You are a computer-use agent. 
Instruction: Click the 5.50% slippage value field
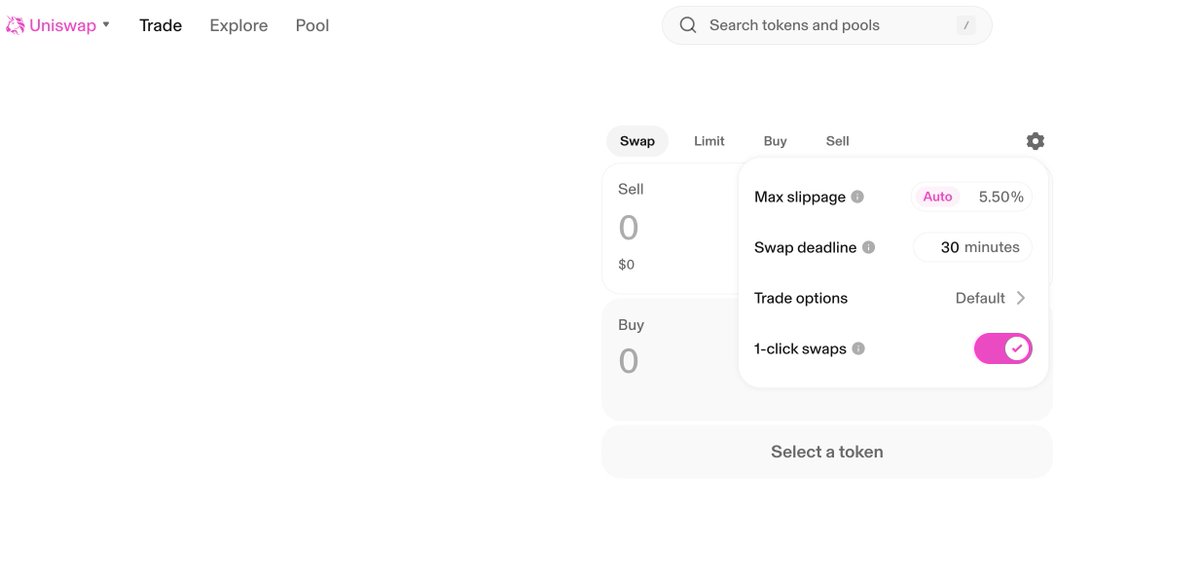[1001, 197]
